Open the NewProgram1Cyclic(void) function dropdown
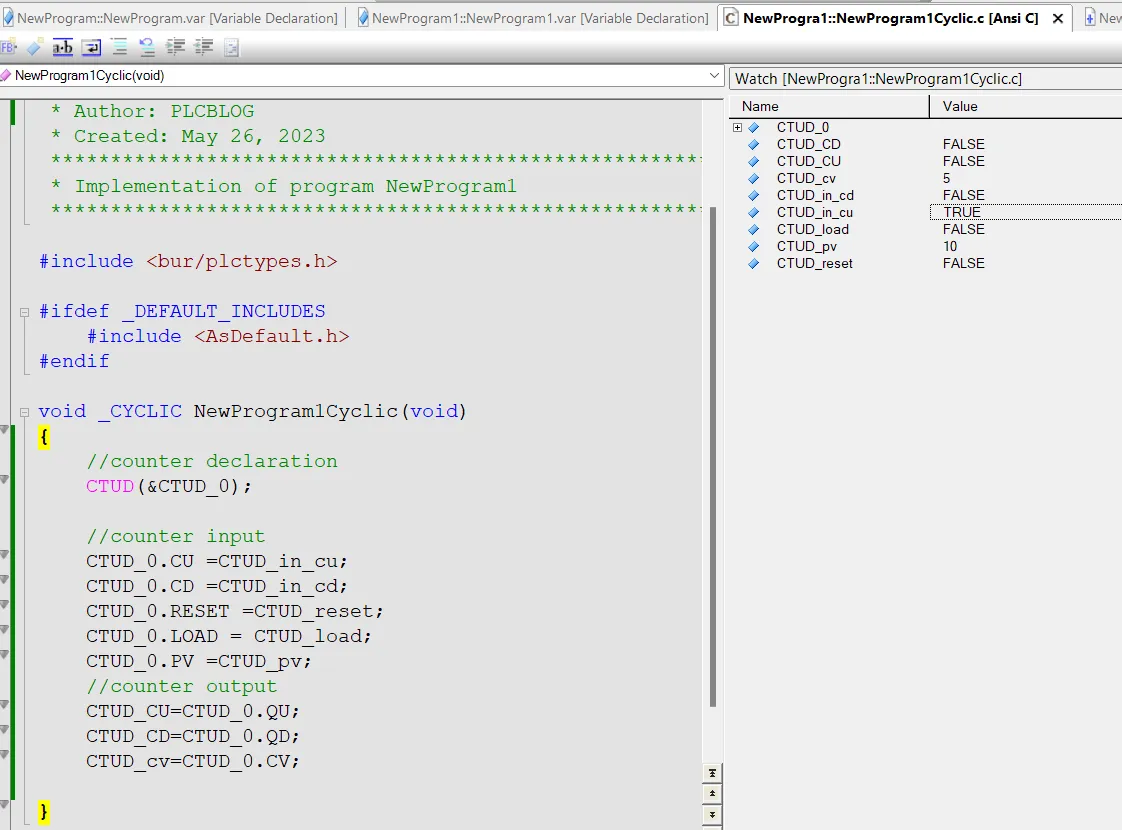 pos(713,76)
